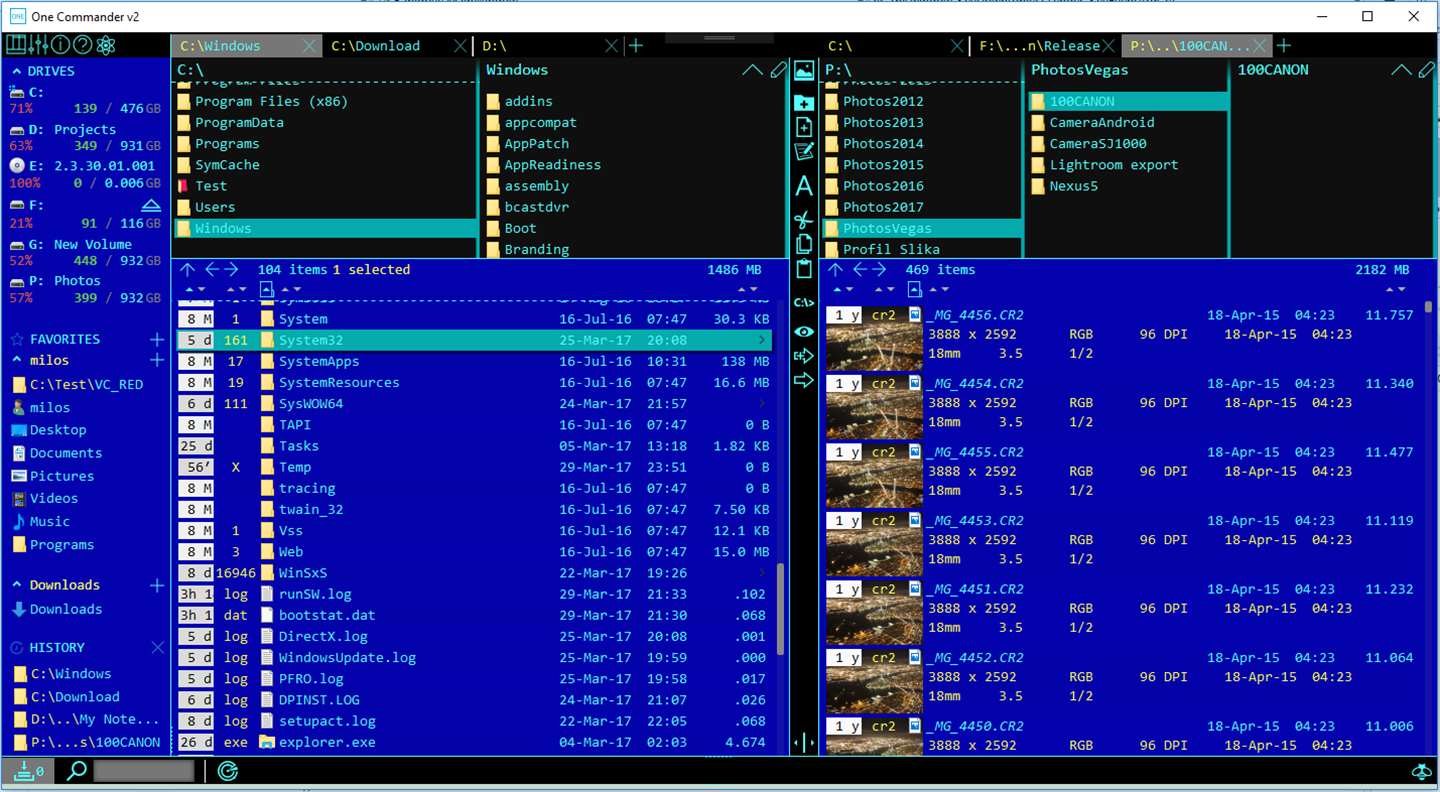Open the help question-mark icon
Viewport: 1440px width, 792px height.
(x=83, y=45)
